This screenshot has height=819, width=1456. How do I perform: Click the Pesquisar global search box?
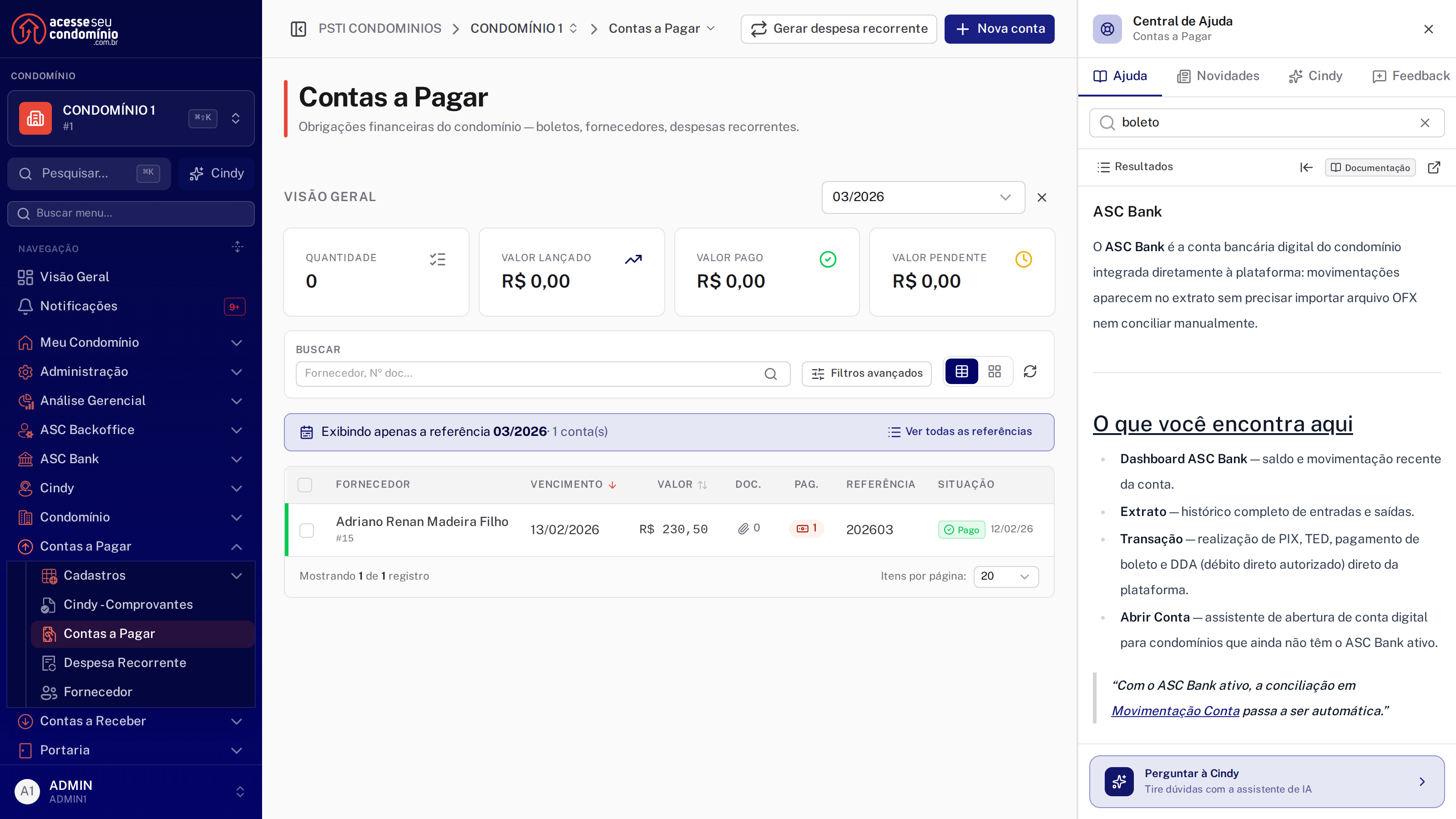pos(89,173)
